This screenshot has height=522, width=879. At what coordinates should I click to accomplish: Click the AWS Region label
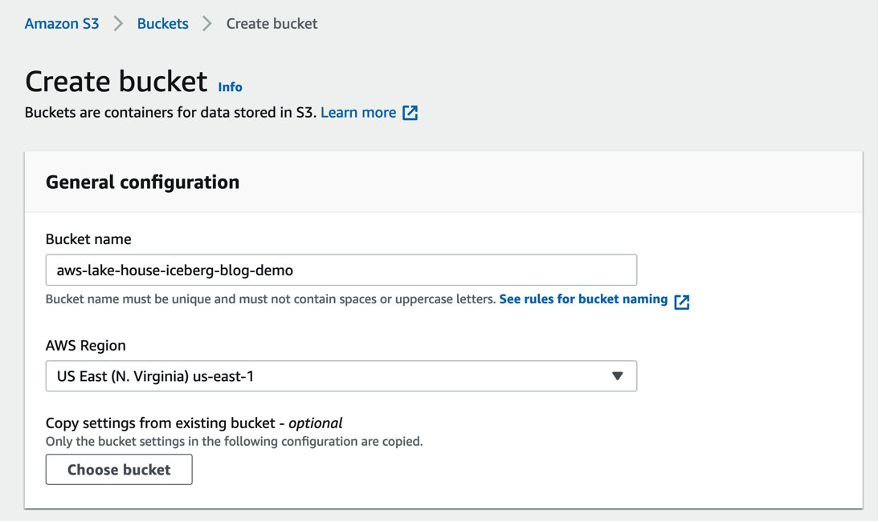pos(86,345)
